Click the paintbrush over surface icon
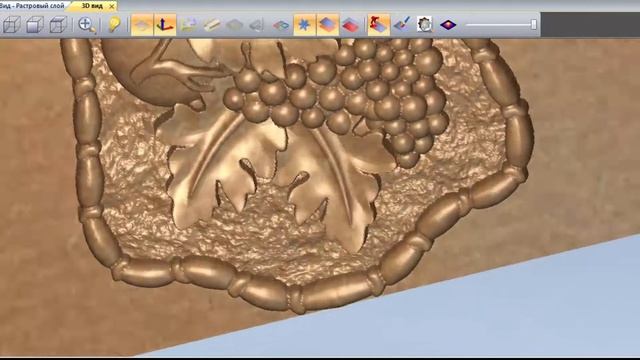640x360 pixels. click(x=402, y=25)
